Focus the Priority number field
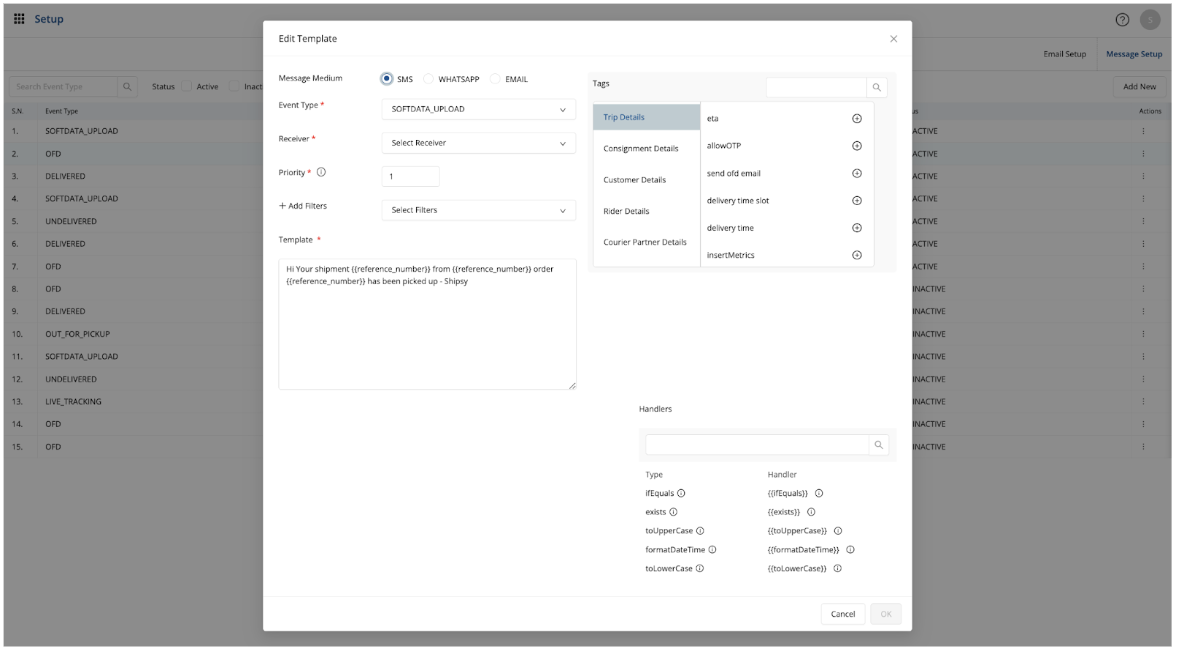The height and width of the screenshot is (652, 1178). 410,177
